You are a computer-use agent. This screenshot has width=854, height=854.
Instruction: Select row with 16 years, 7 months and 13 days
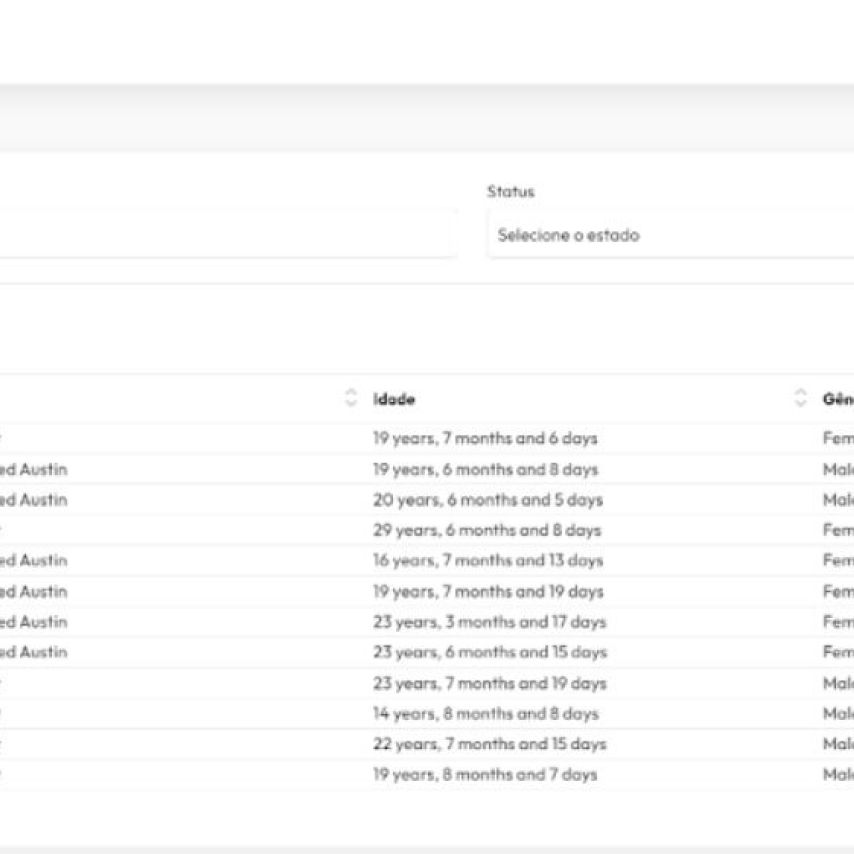click(487, 560)
